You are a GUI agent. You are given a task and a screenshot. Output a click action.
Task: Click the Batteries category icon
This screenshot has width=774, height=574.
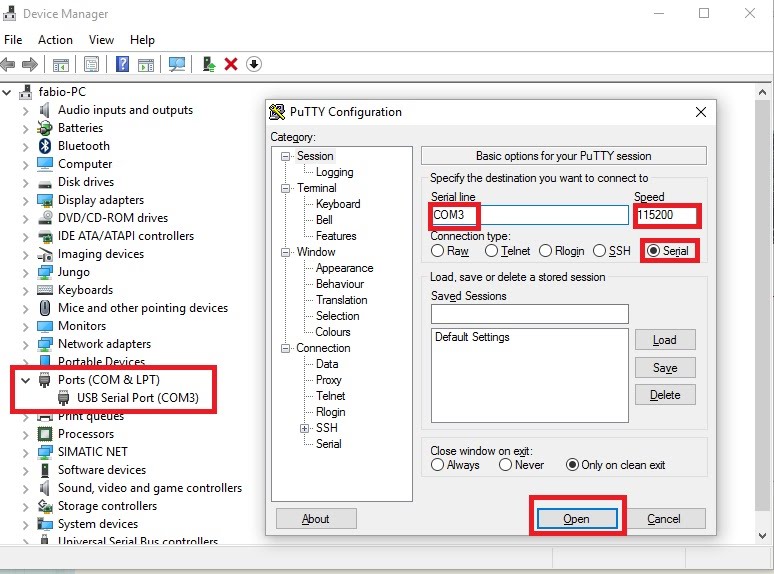[45, 128]
